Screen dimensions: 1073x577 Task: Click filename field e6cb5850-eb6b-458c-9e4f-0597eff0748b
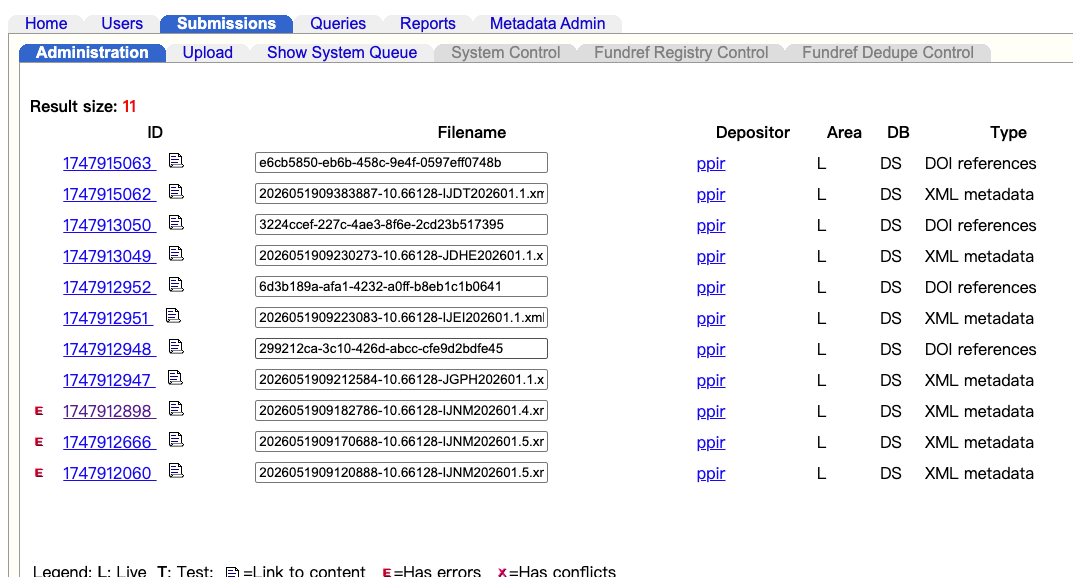(x=401, y=163)
